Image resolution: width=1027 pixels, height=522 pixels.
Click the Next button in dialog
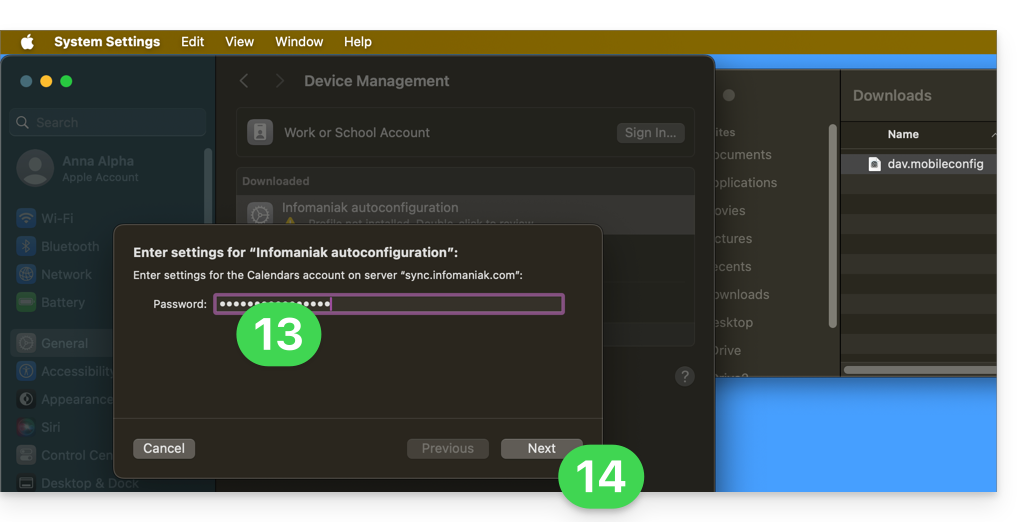[x=541, y=448]
